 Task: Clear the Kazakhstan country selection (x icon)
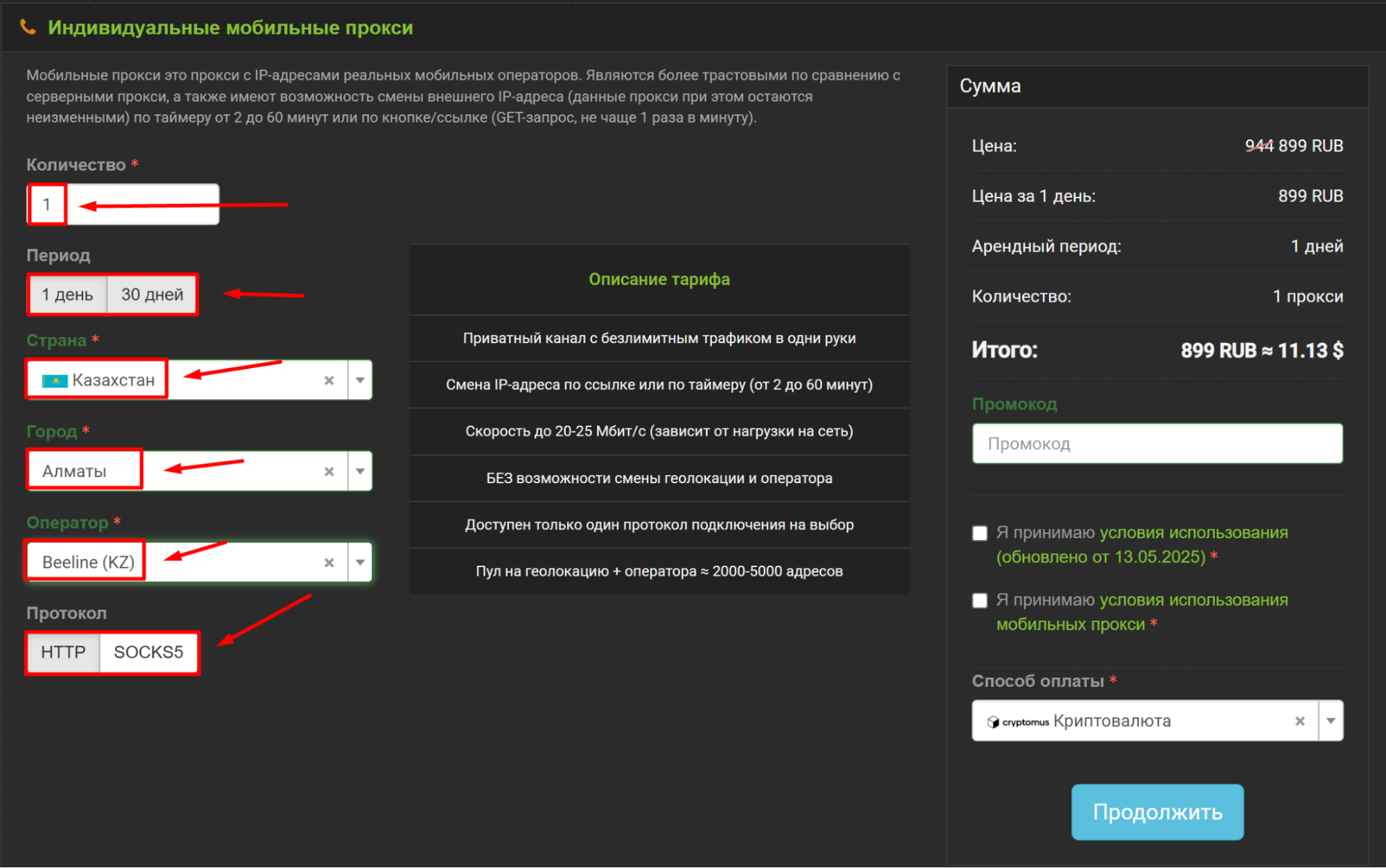click(x=329, y=380)
